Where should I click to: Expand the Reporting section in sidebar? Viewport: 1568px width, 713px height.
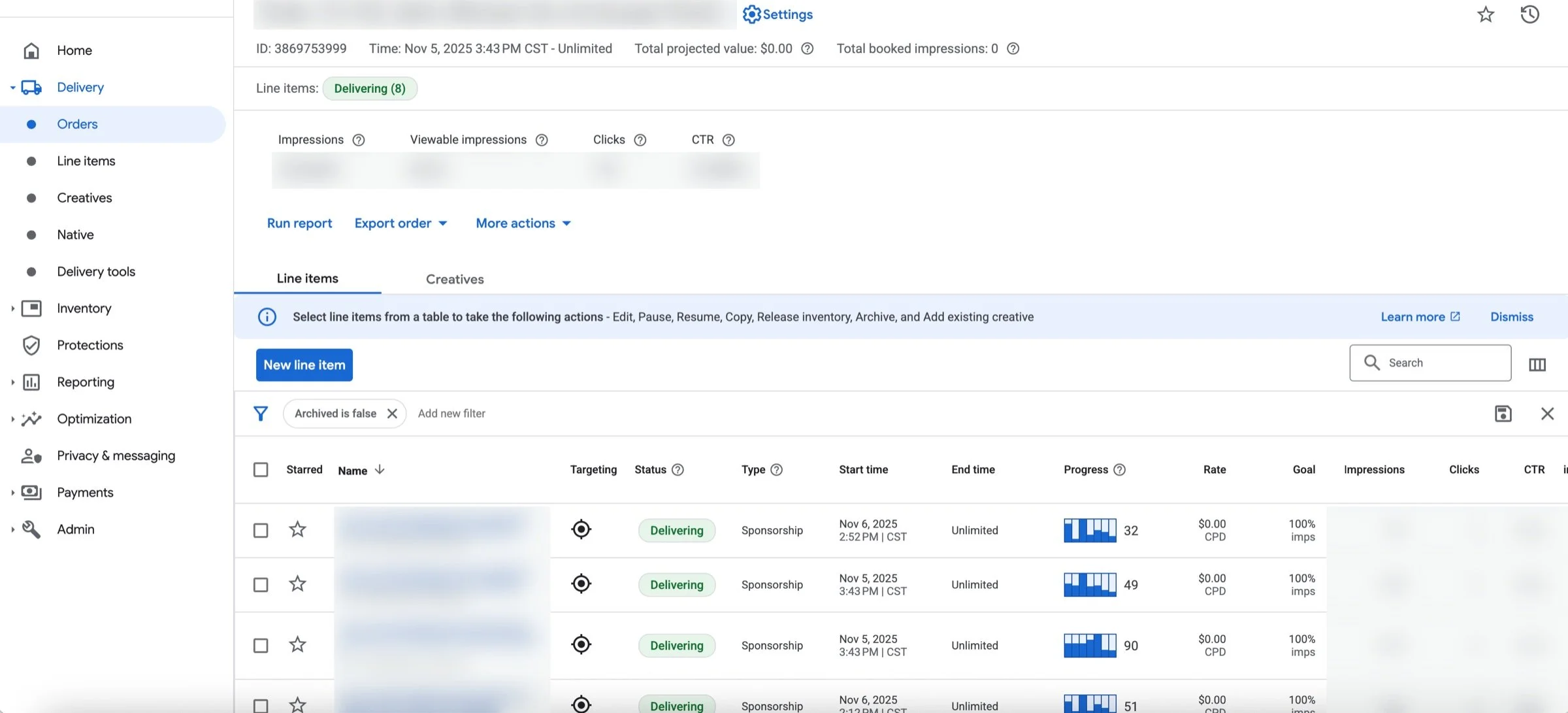click(x=12, y=382)
